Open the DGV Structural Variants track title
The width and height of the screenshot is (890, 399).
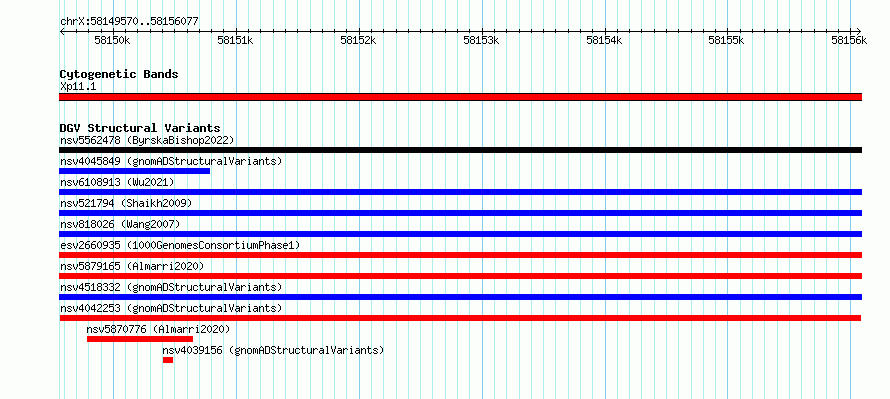(x=140, y=128)
